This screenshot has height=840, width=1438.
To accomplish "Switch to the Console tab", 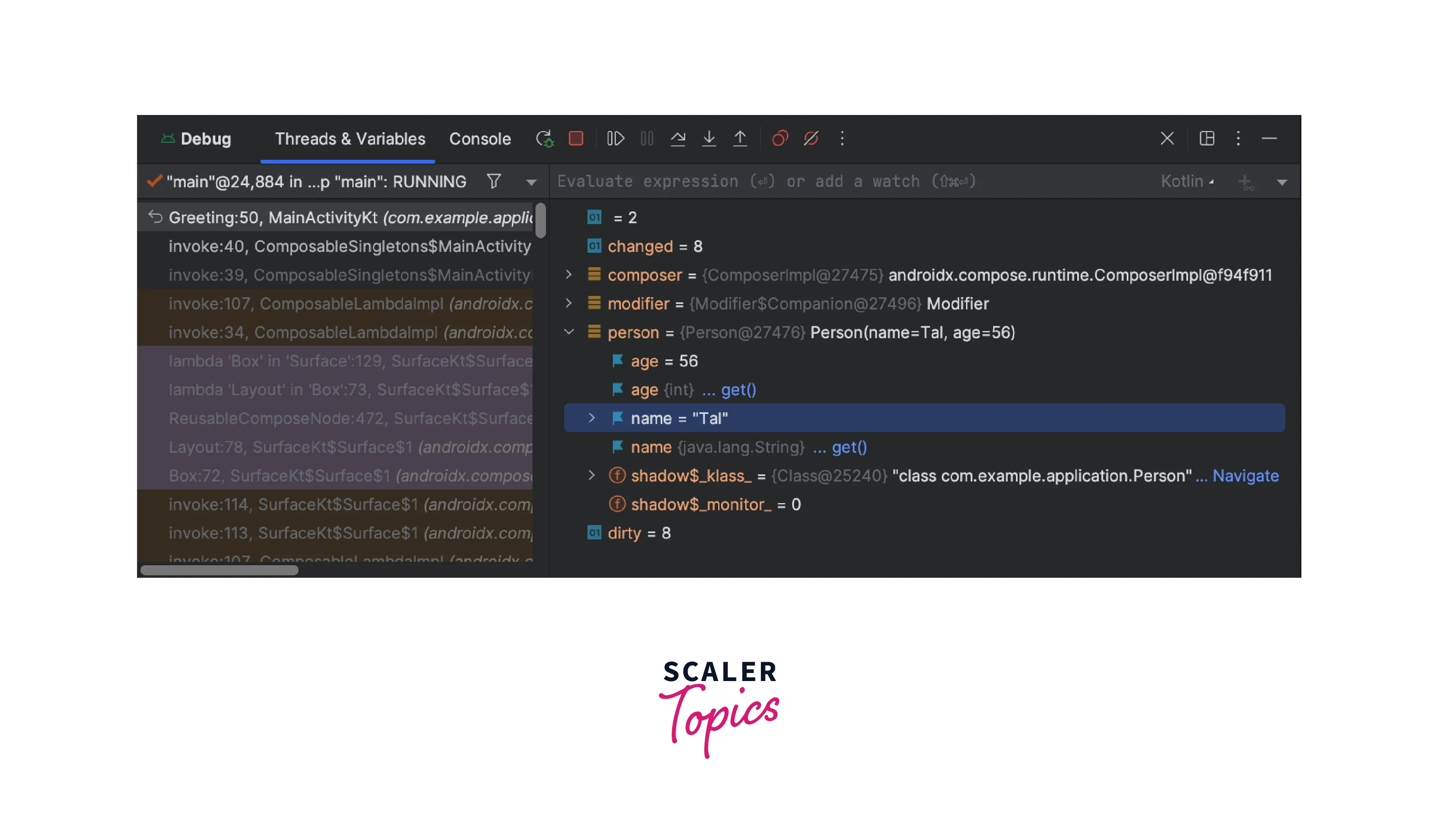I will [x=479, y=139].
